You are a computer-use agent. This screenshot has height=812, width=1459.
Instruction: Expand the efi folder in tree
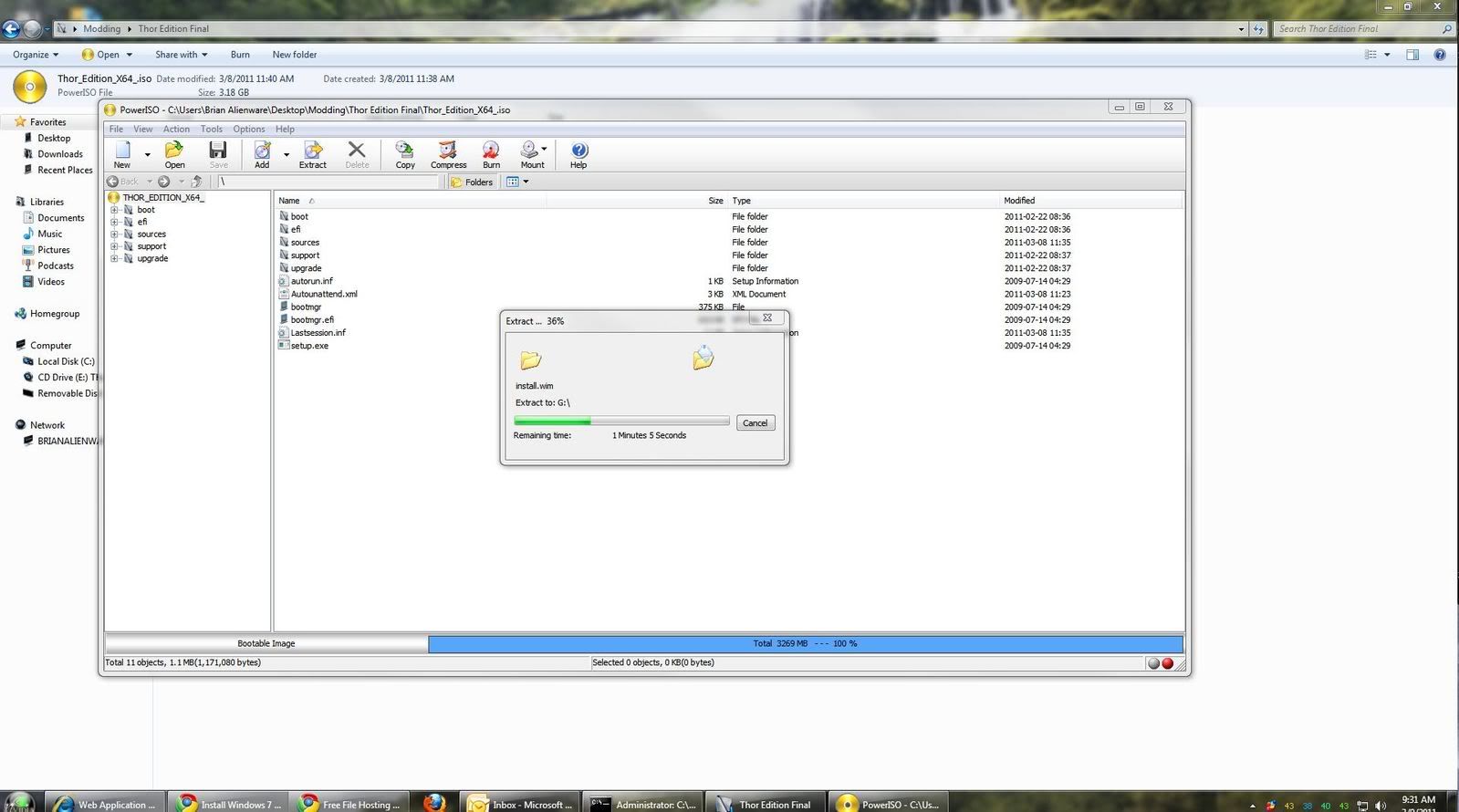115,222
